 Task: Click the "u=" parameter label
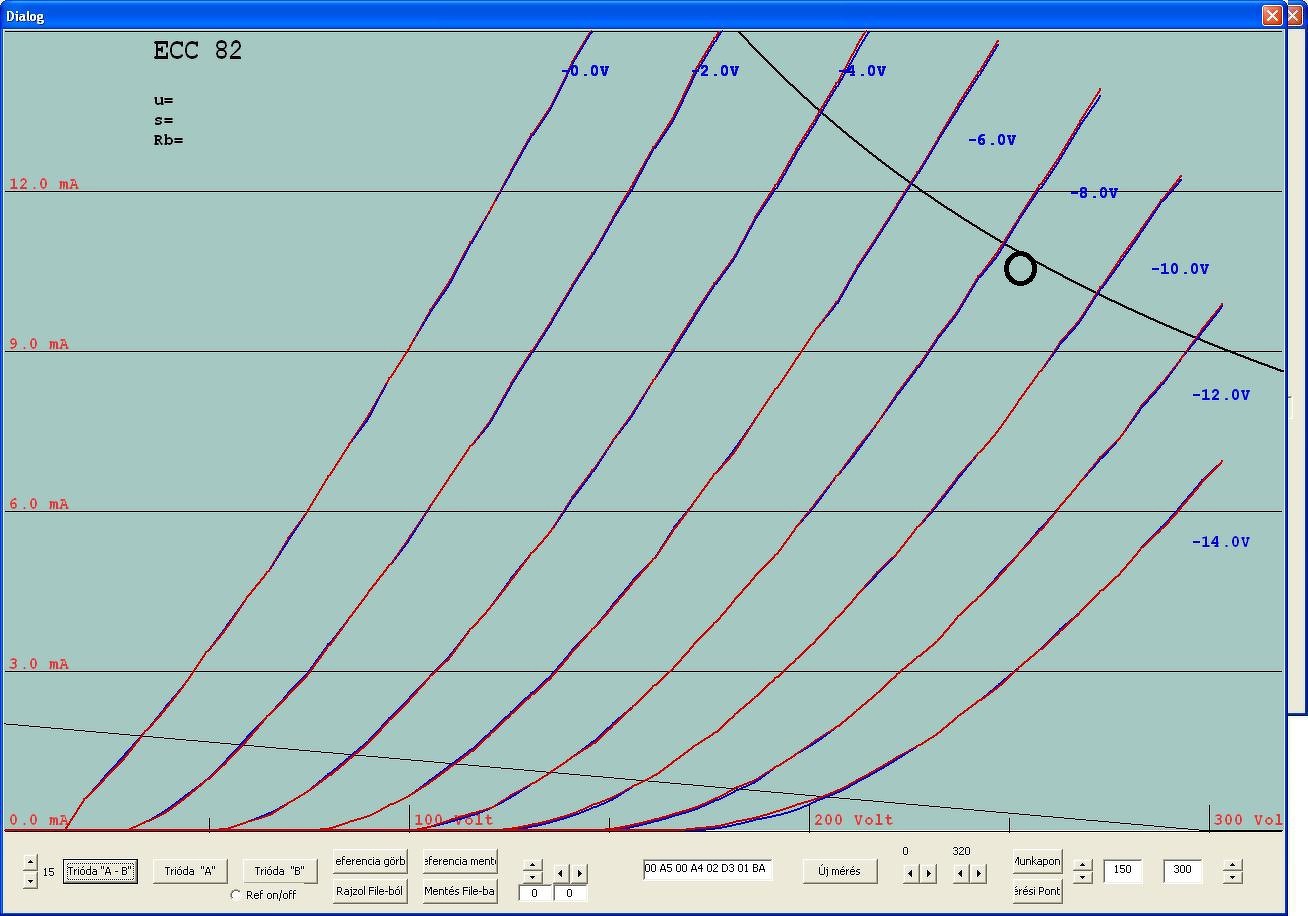pos(163,100)
